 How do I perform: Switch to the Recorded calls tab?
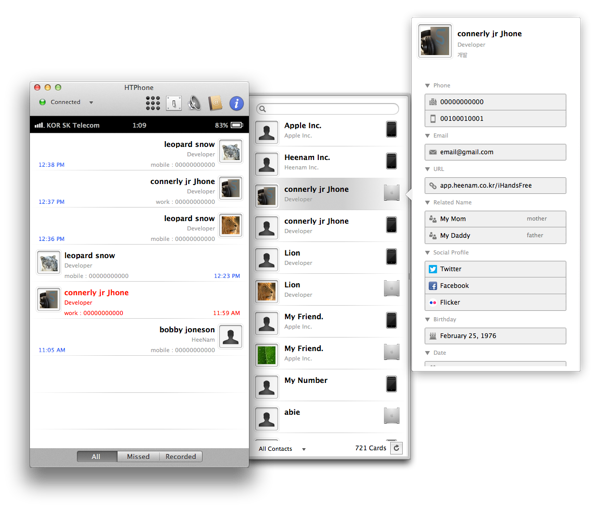[x=181, y=456]
